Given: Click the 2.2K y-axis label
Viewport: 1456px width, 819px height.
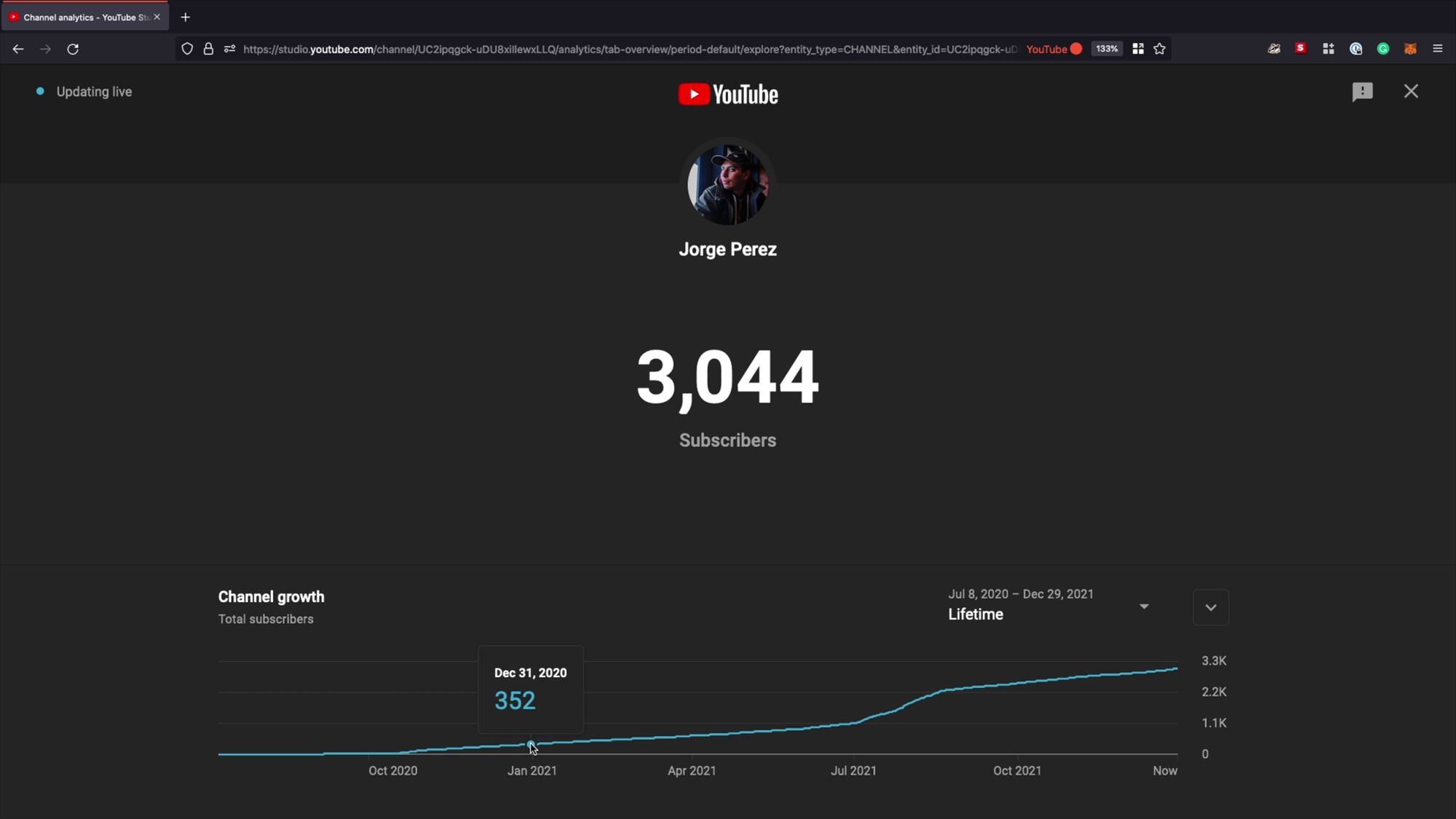Looking at the screenshot, I should pyautogui.click(x=1214, y=692).
